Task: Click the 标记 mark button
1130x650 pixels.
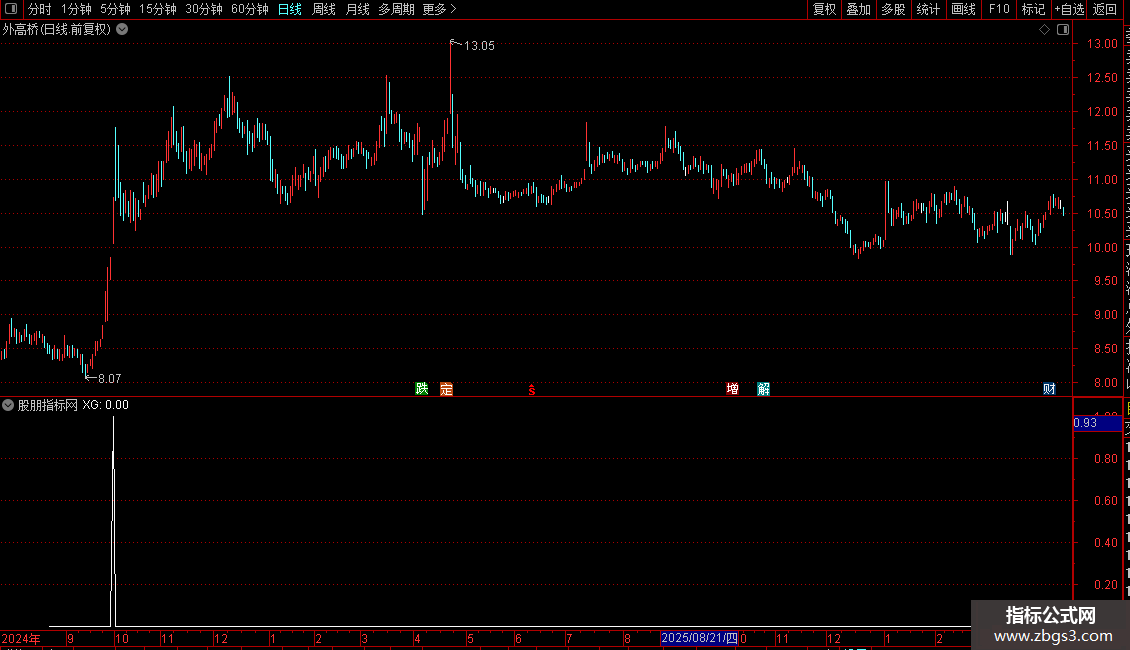Action: (x=1033, y=9)
